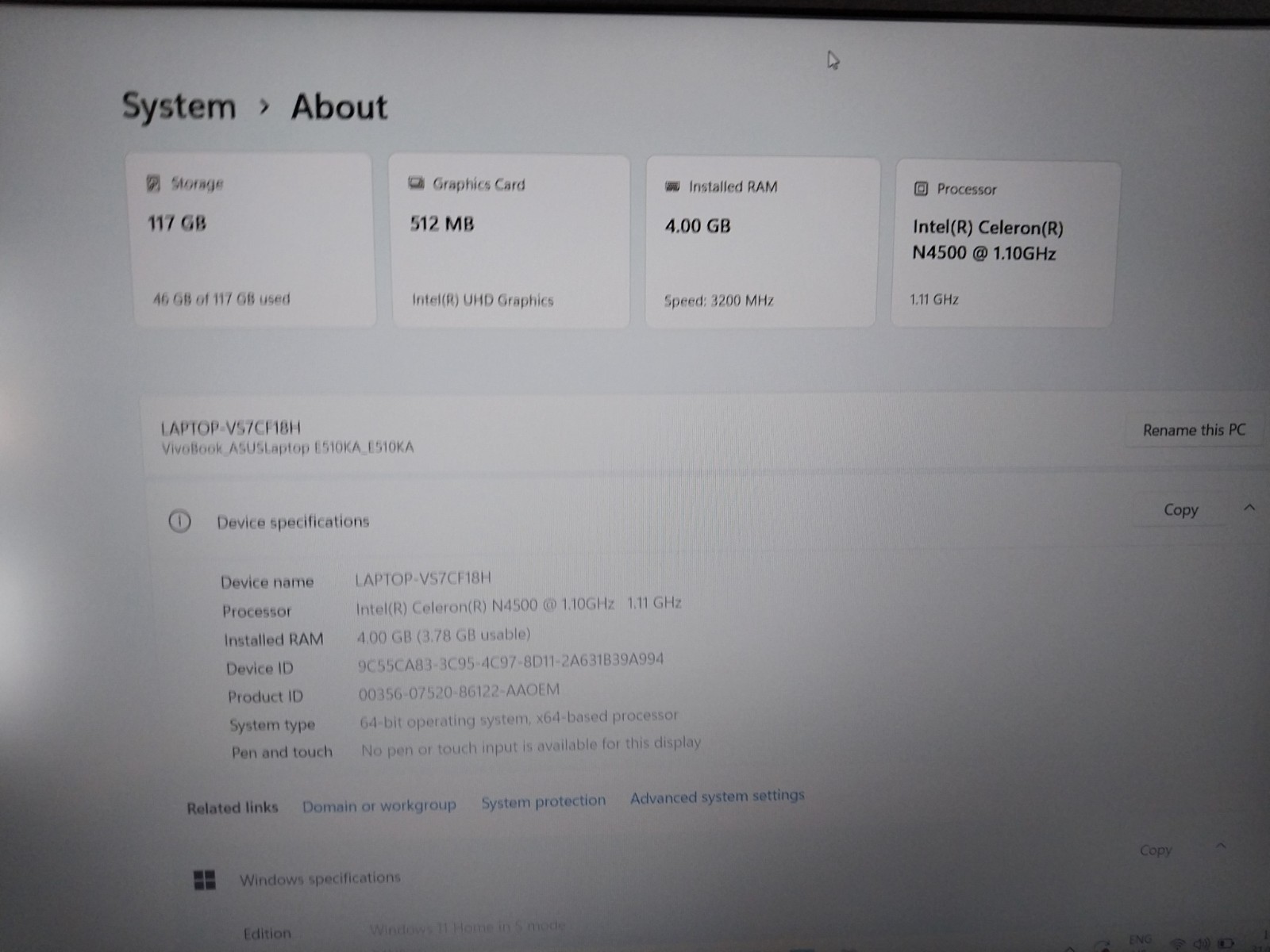Image resolution: width=1270 pixels, height=952 pixels.
Task: Collapse the Device specifications section
Action: pyautogui.click(x=1249, y=508)
